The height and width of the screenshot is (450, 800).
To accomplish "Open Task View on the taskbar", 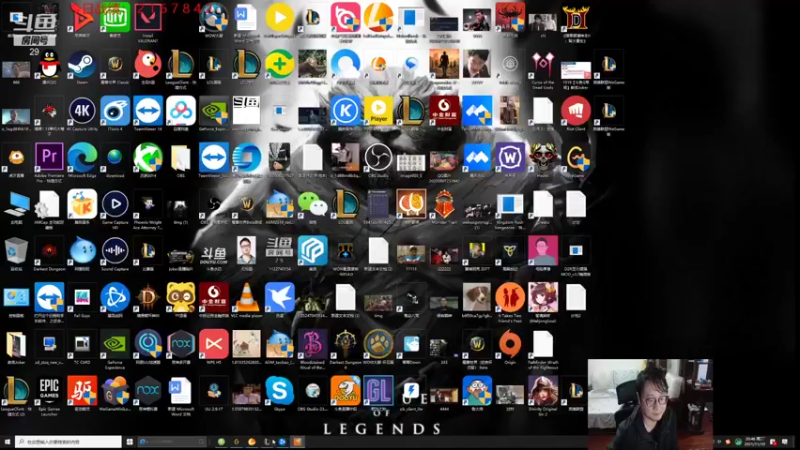I will coord(130,442).
